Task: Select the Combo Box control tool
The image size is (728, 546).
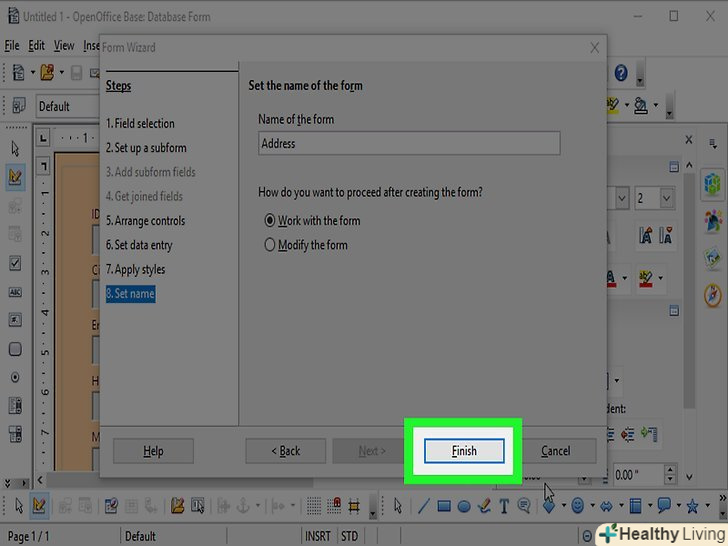Action: 15,435
